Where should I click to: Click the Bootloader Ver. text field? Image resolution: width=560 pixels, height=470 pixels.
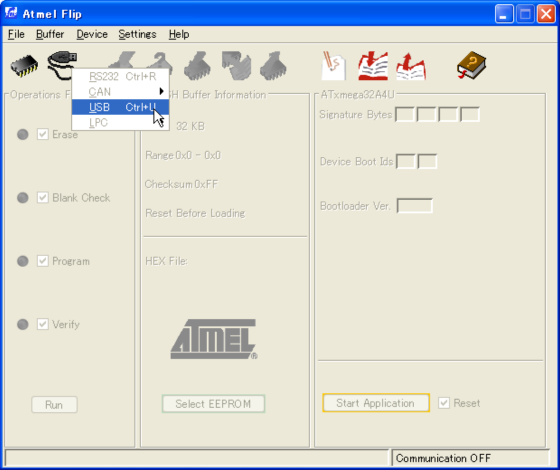(415, 206)
